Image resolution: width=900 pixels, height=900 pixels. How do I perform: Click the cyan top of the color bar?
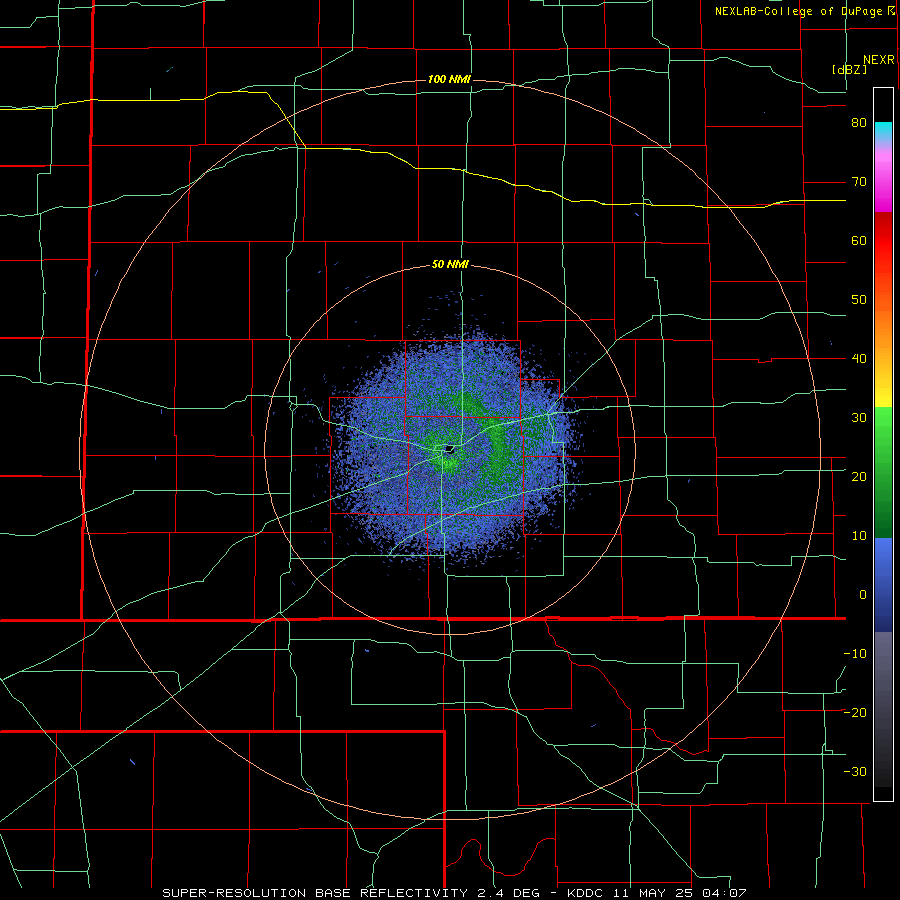[883, 131]
